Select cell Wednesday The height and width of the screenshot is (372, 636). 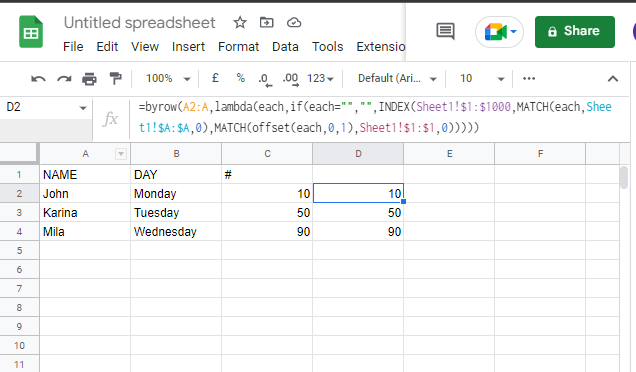click(x=176, y=232)
